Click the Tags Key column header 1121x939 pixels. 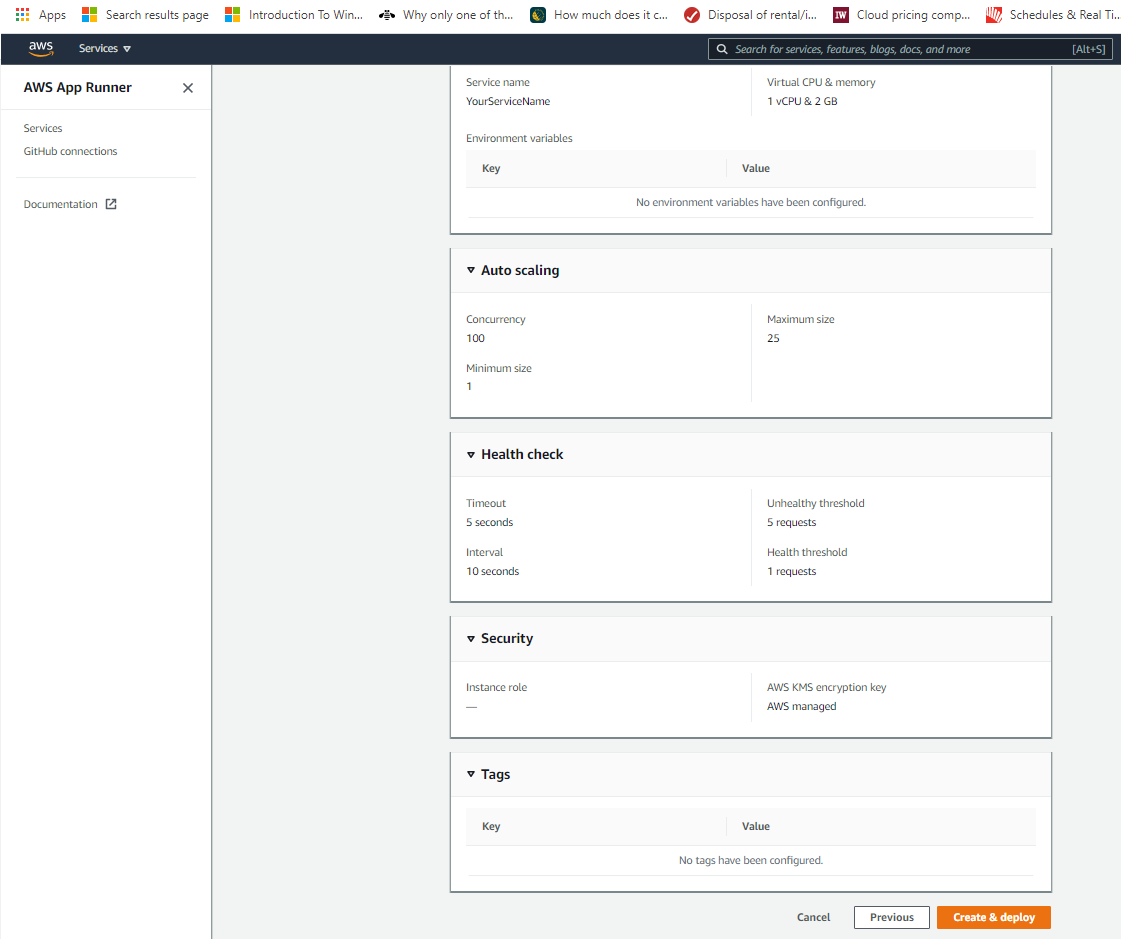coord(491,827)
